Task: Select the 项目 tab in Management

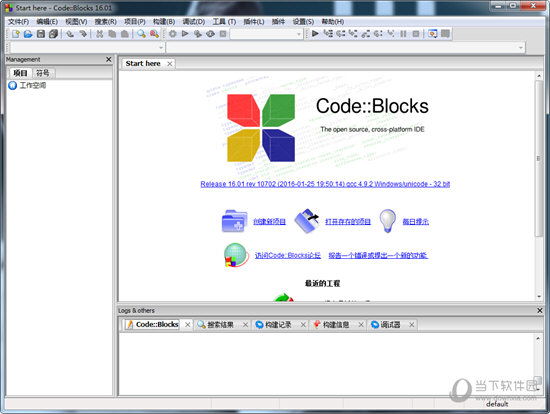Action: click(20, 73)
